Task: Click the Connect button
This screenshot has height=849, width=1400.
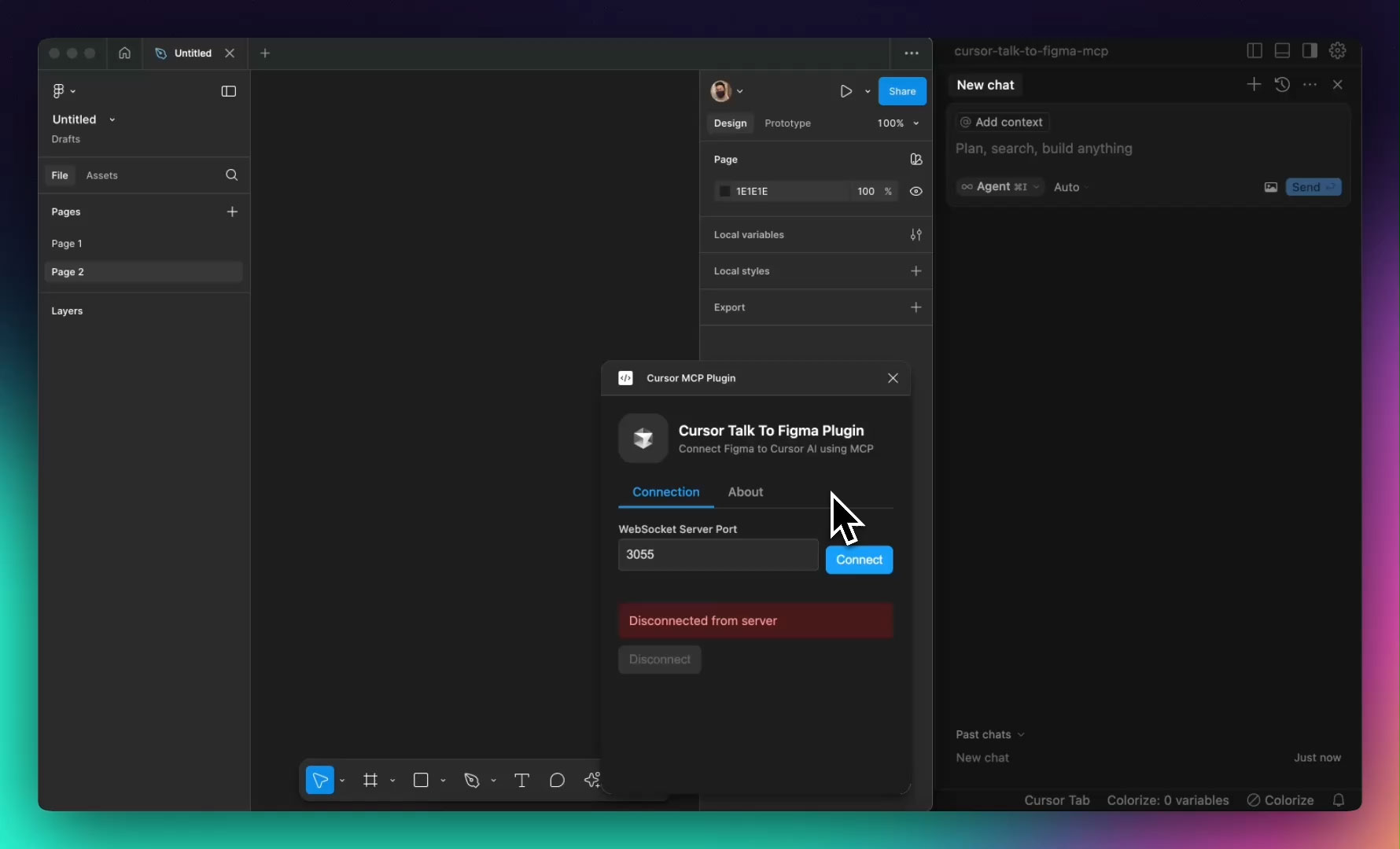Action: (859, 560)
